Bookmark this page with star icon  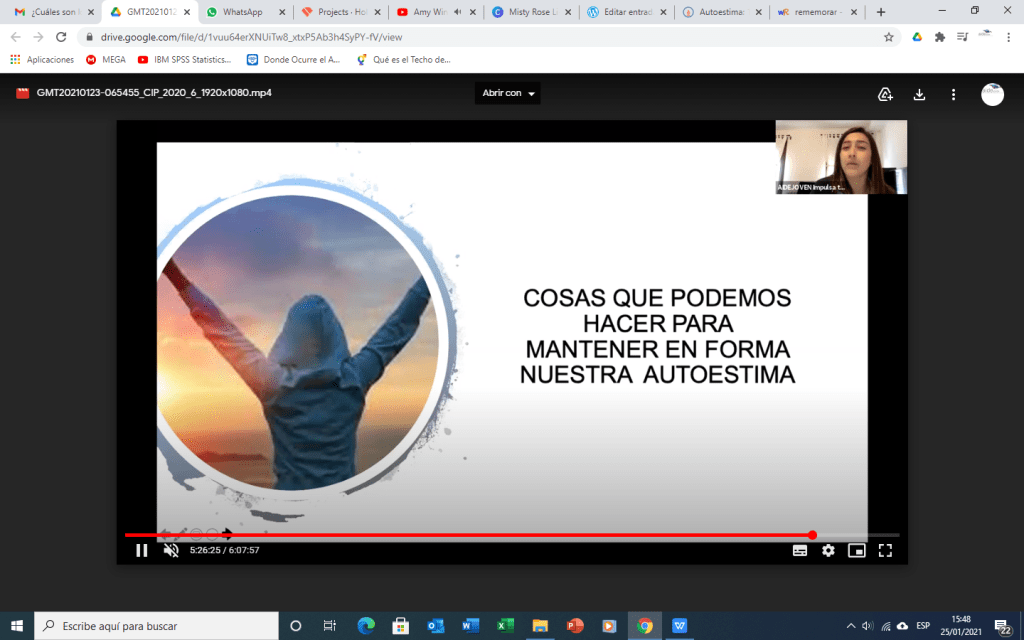(x=888, y=37)
